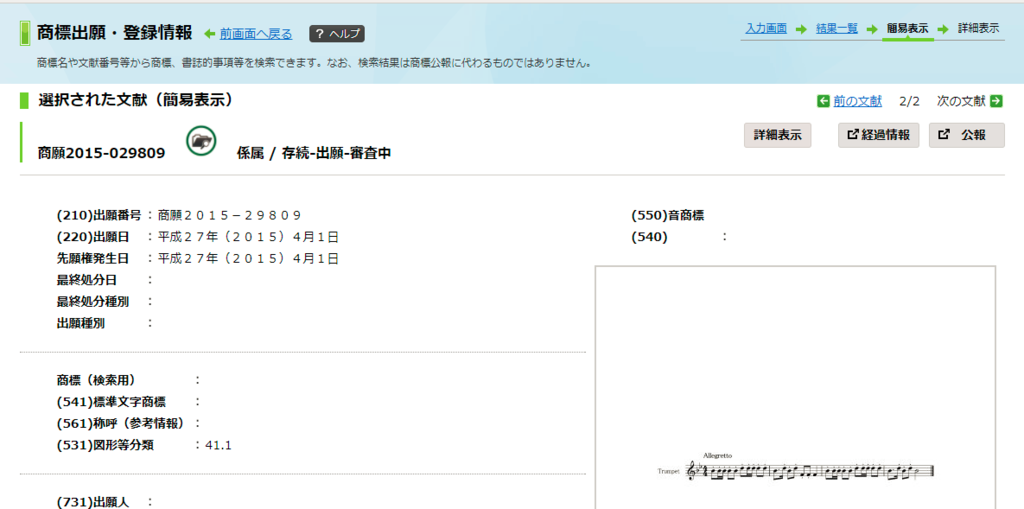
Task: Click 次の文献 next document text
Action: point(961,101)
